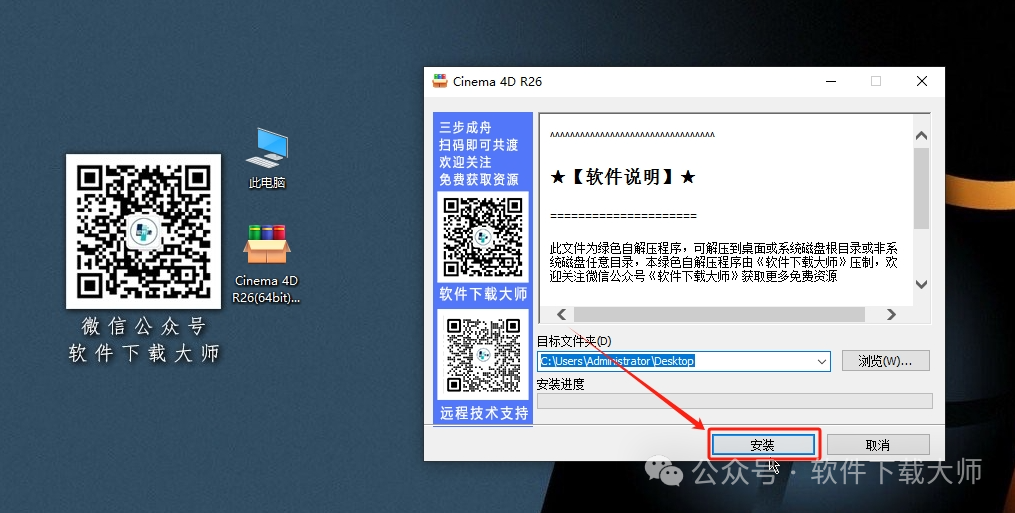The image size is (1015, 513).
Task: Click the 安装进度 progress bar
Action: pos(734,401)
